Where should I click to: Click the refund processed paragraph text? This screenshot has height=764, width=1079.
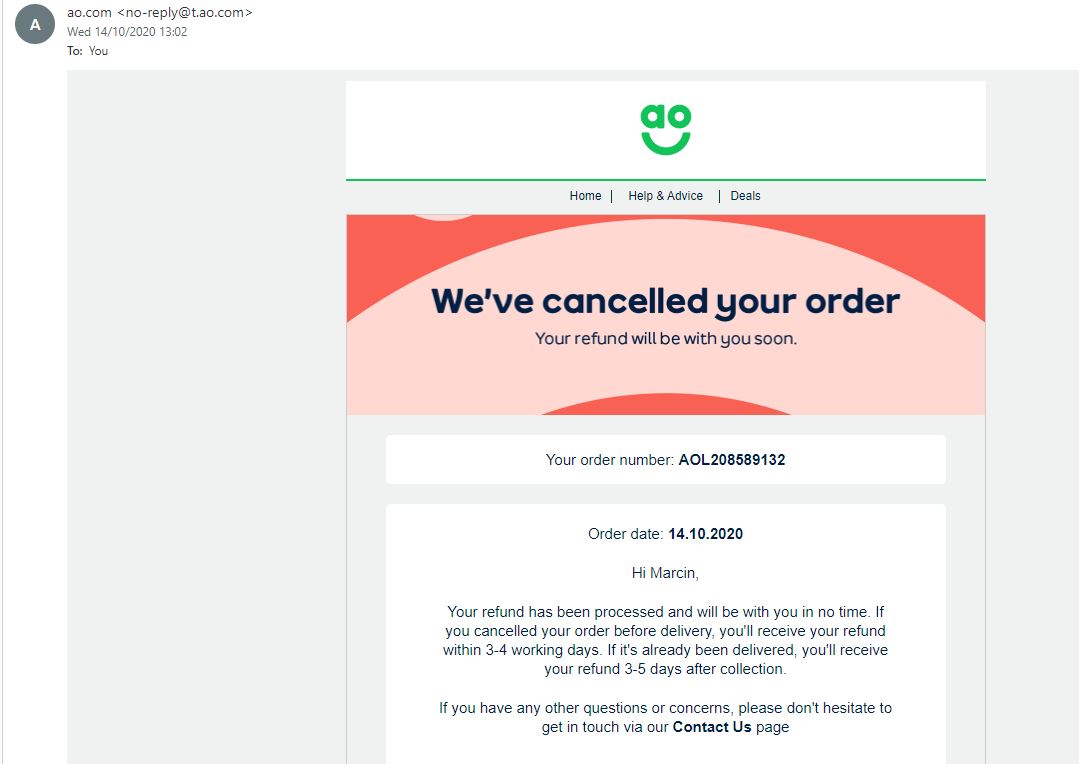pos(665,640)
